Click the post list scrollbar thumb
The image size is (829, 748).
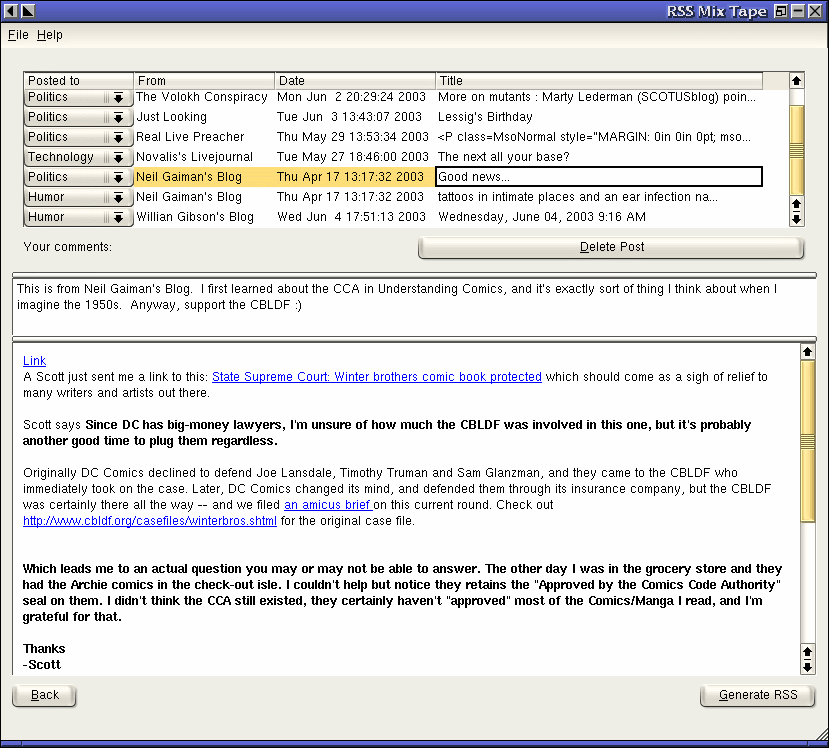click(x=796, y=150)
